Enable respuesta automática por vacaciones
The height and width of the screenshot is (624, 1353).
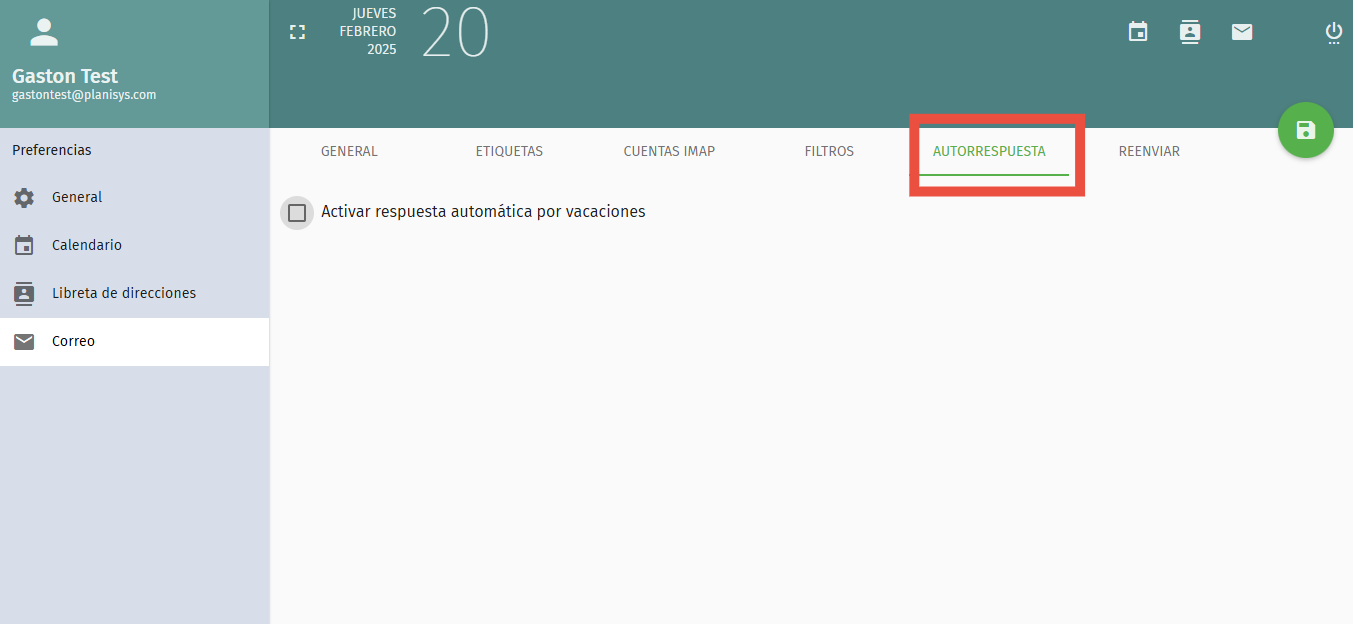(x=296, y=212)
